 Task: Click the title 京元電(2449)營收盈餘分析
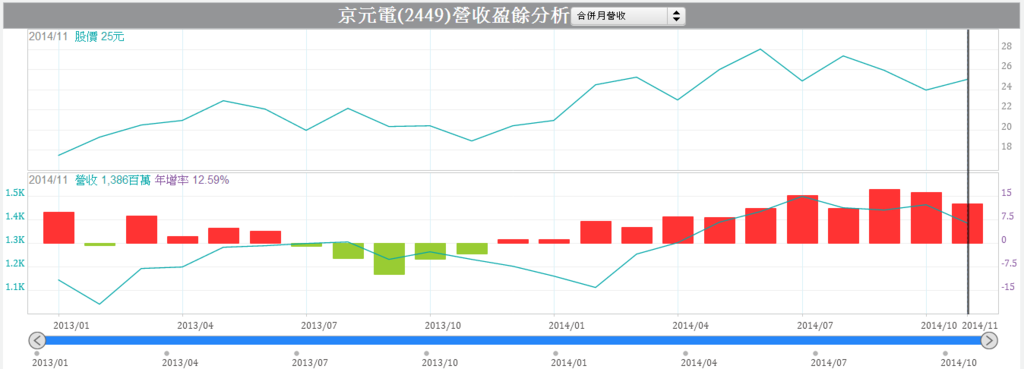point(454,16)
